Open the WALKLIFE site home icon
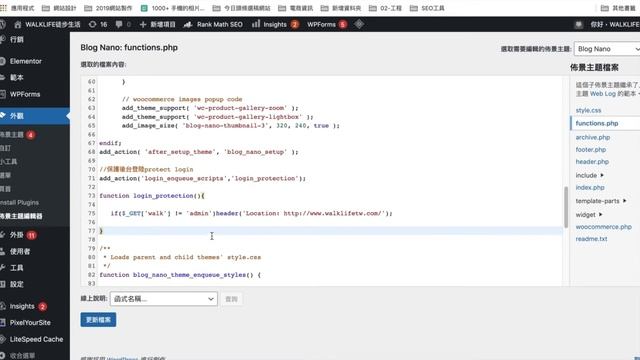640x360 pixels. pyautogui.click(x=18, y=24)
